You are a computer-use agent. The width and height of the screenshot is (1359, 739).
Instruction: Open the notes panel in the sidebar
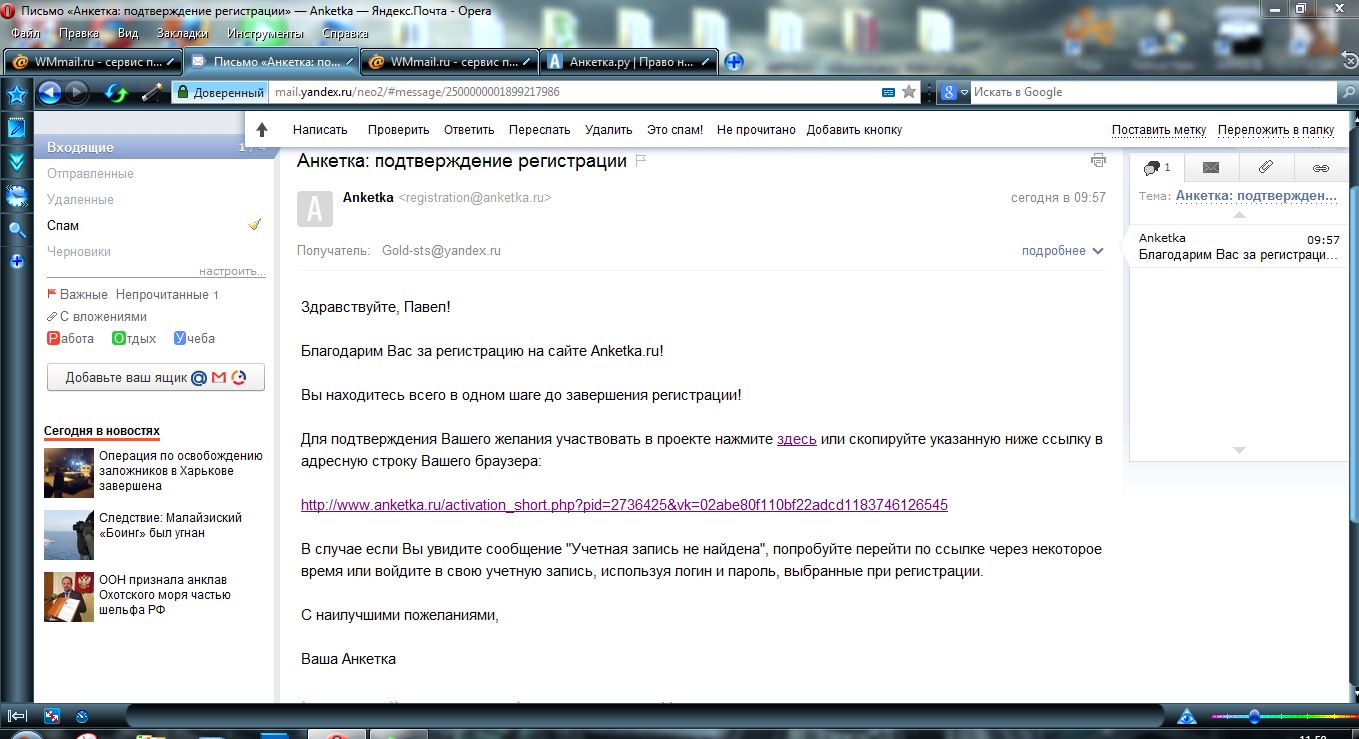(x=17, y=127)
